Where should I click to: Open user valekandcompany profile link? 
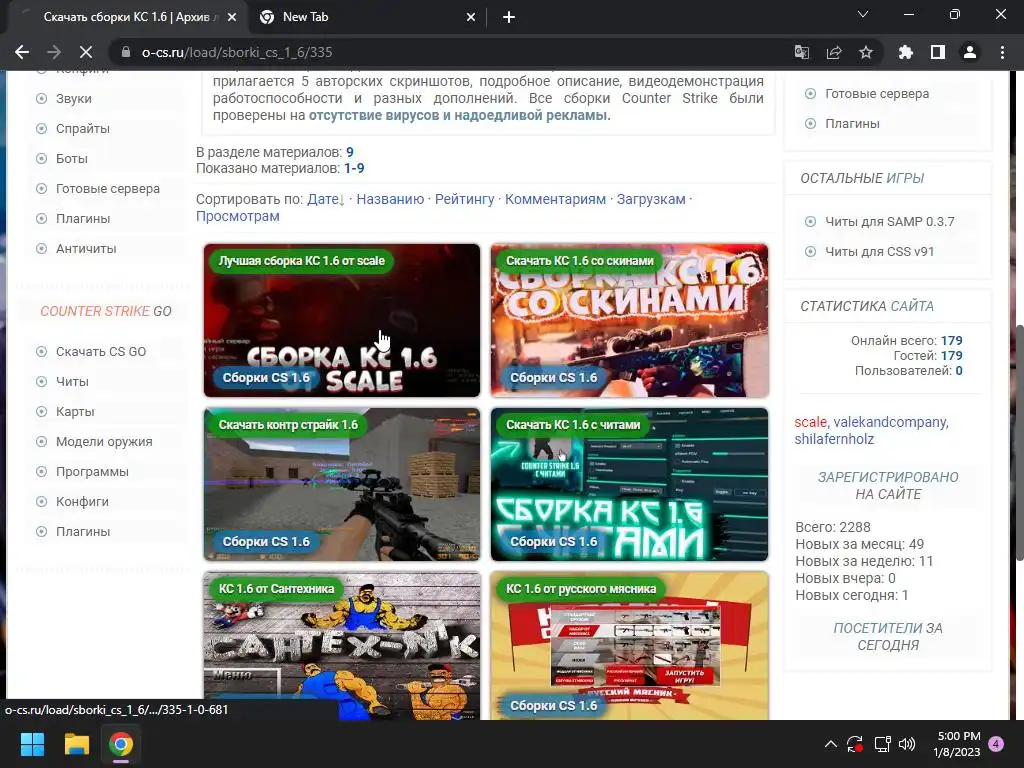[889, 423]
